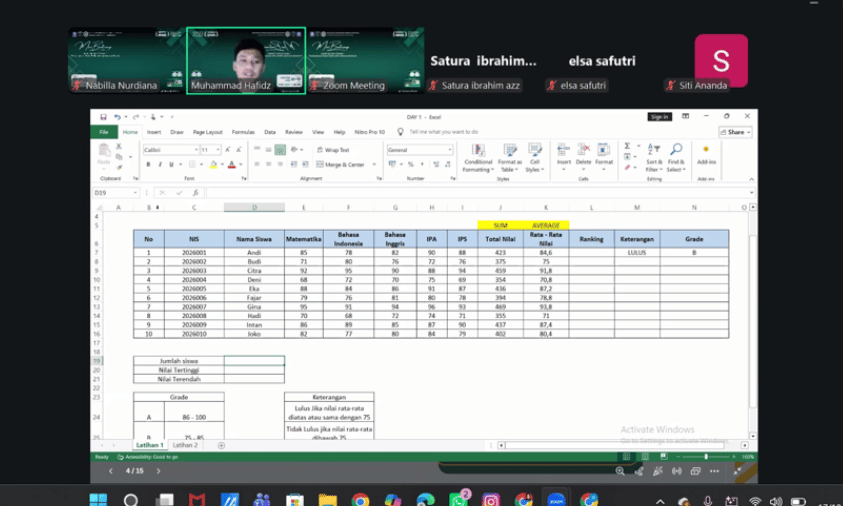
Task: Open the font size 11 dropdown
Action: 218,150
